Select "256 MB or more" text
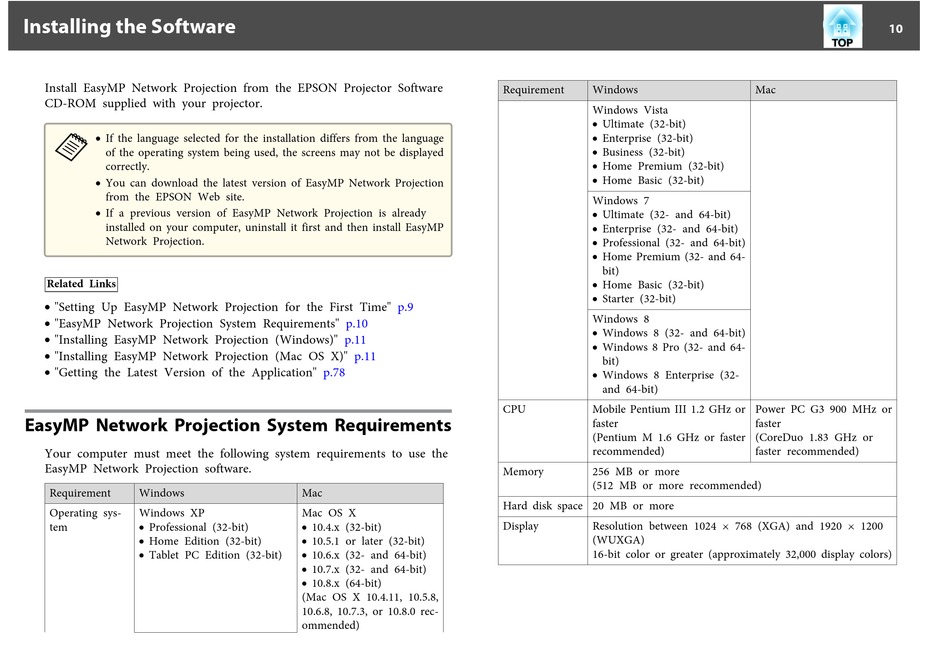Screen dimensions: 950x660 point(636,472)
